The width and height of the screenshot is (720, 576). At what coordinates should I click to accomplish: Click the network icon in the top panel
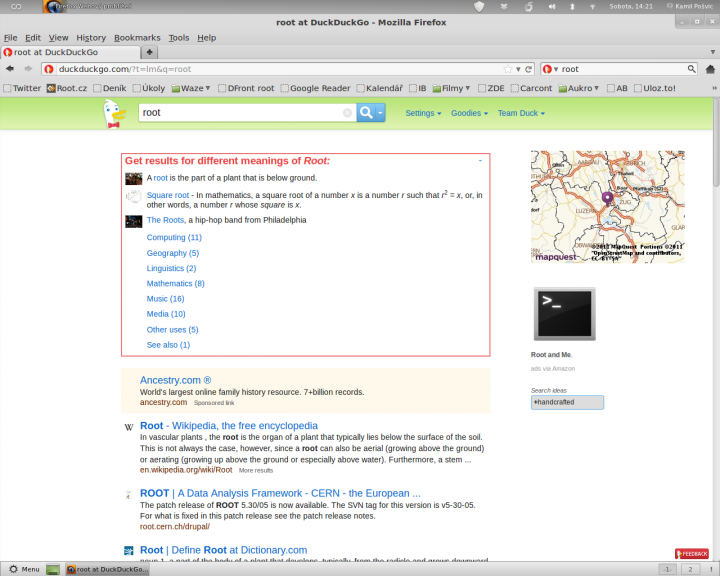[x=592, y=6]
